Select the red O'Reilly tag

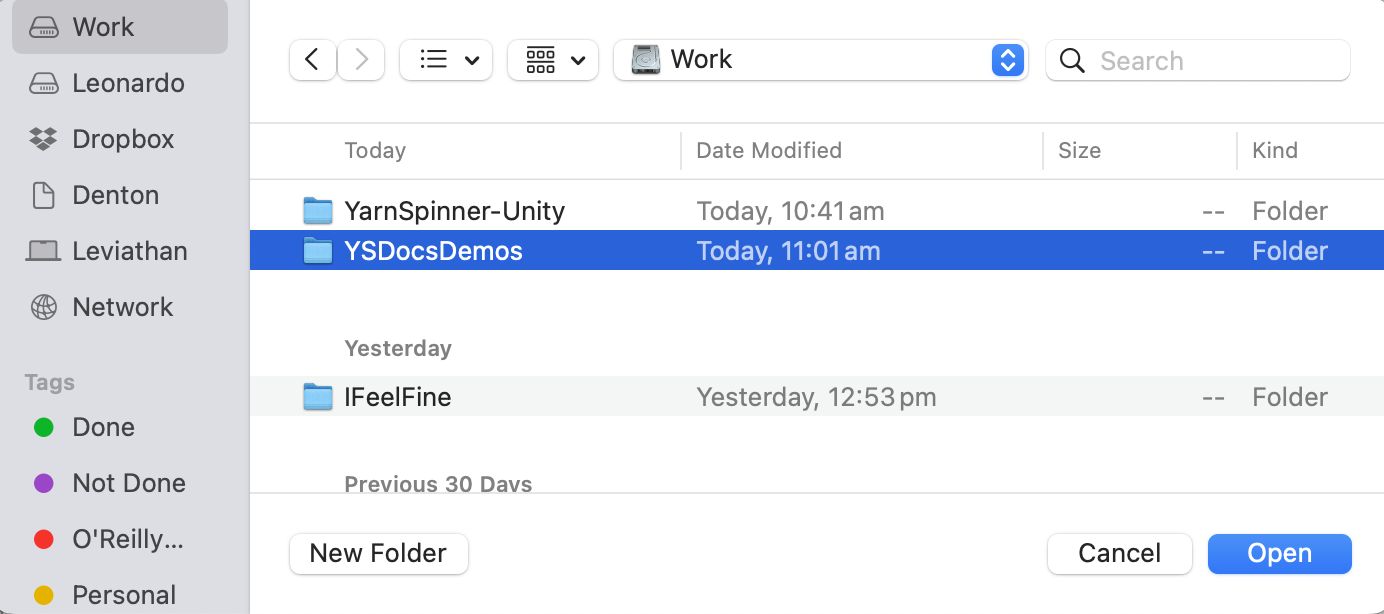[x=127, y=539]
